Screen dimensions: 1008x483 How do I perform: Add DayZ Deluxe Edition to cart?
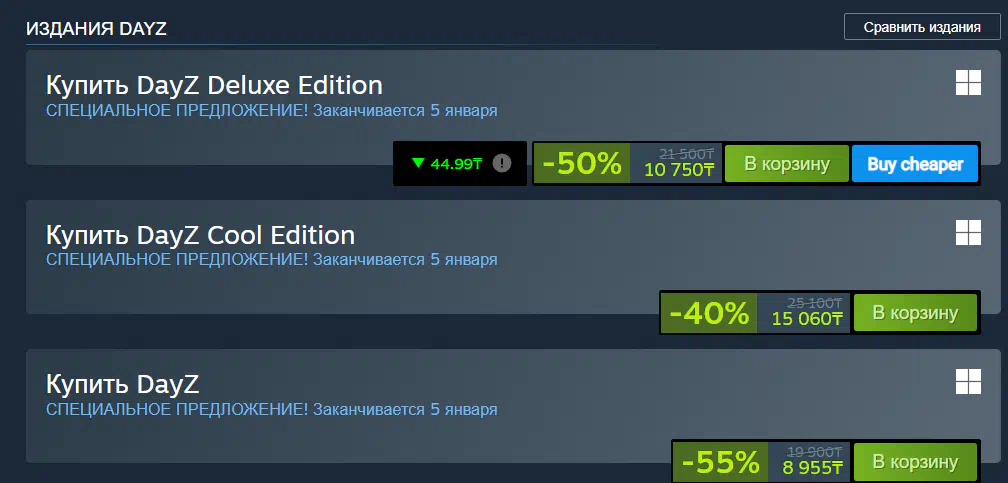[x=787, y=163]
